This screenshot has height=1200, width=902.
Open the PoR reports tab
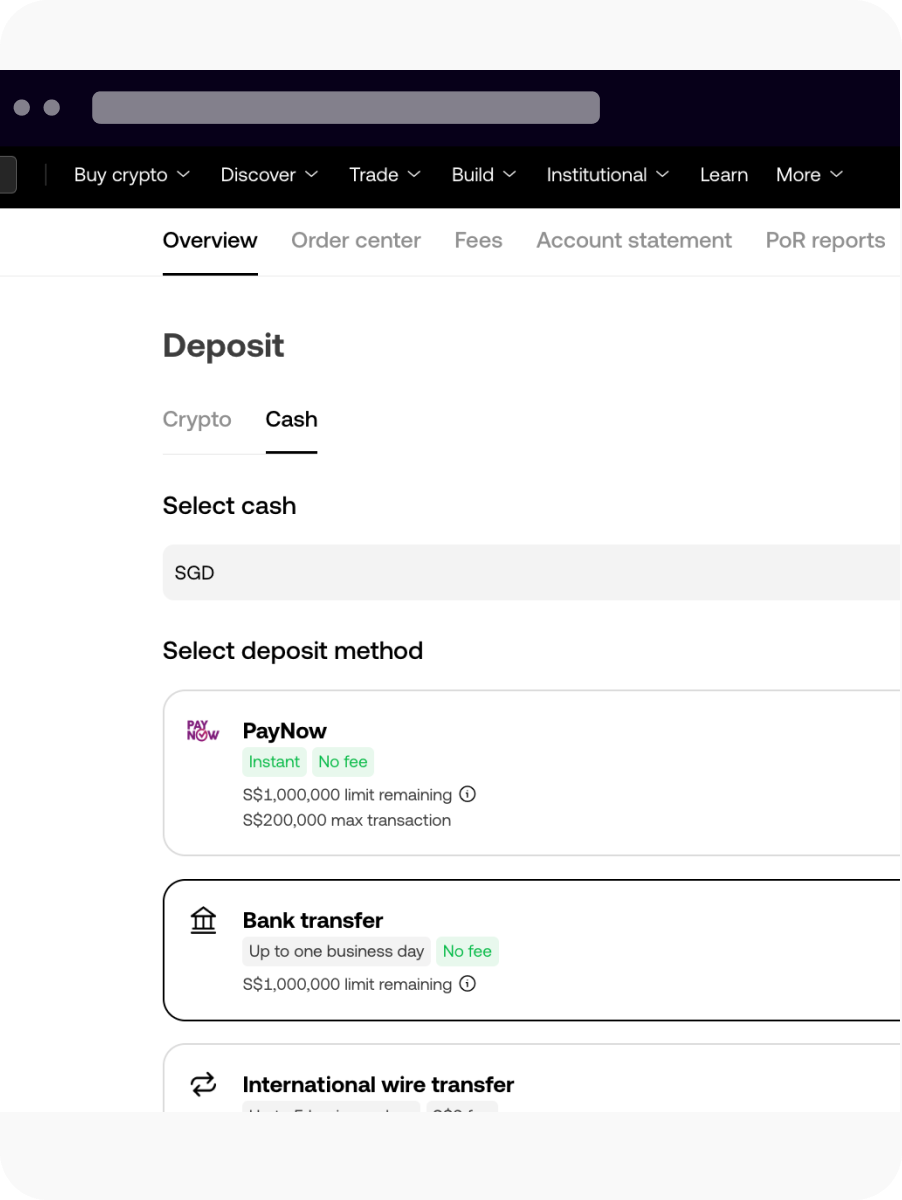point(825,240)
